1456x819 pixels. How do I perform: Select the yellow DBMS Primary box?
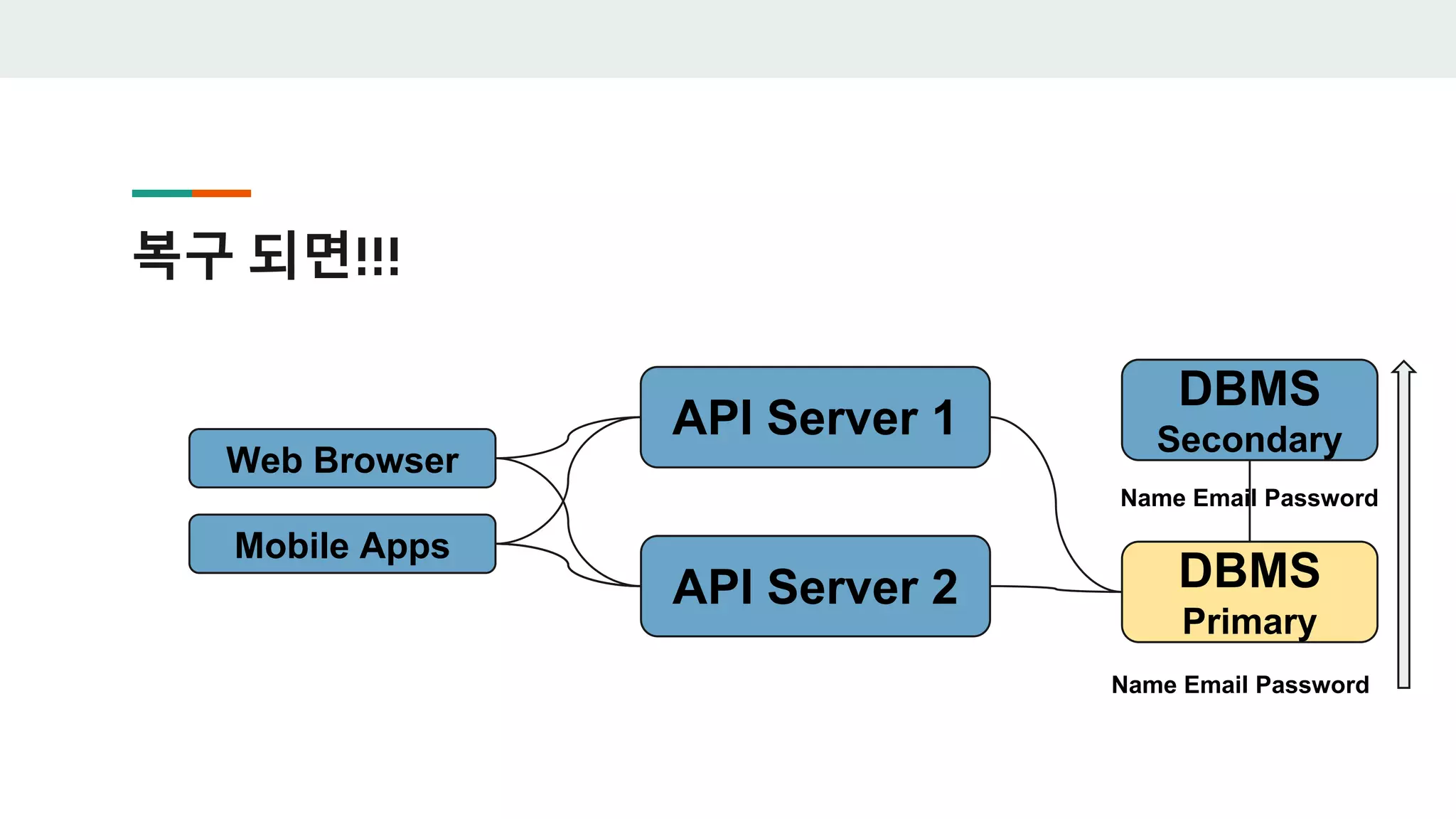click(1249, 592)
